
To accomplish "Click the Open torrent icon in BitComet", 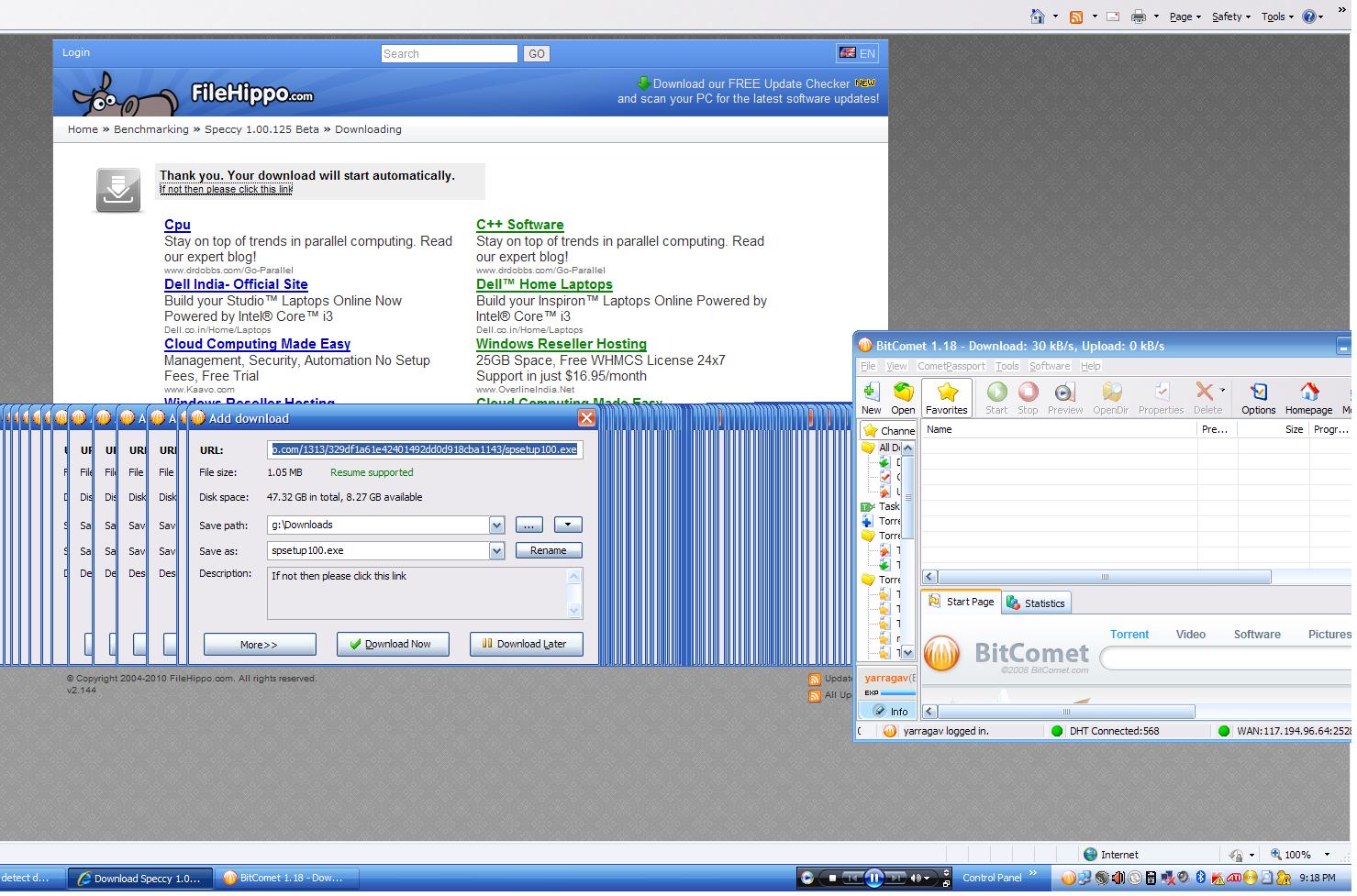I will click(903, 398).
